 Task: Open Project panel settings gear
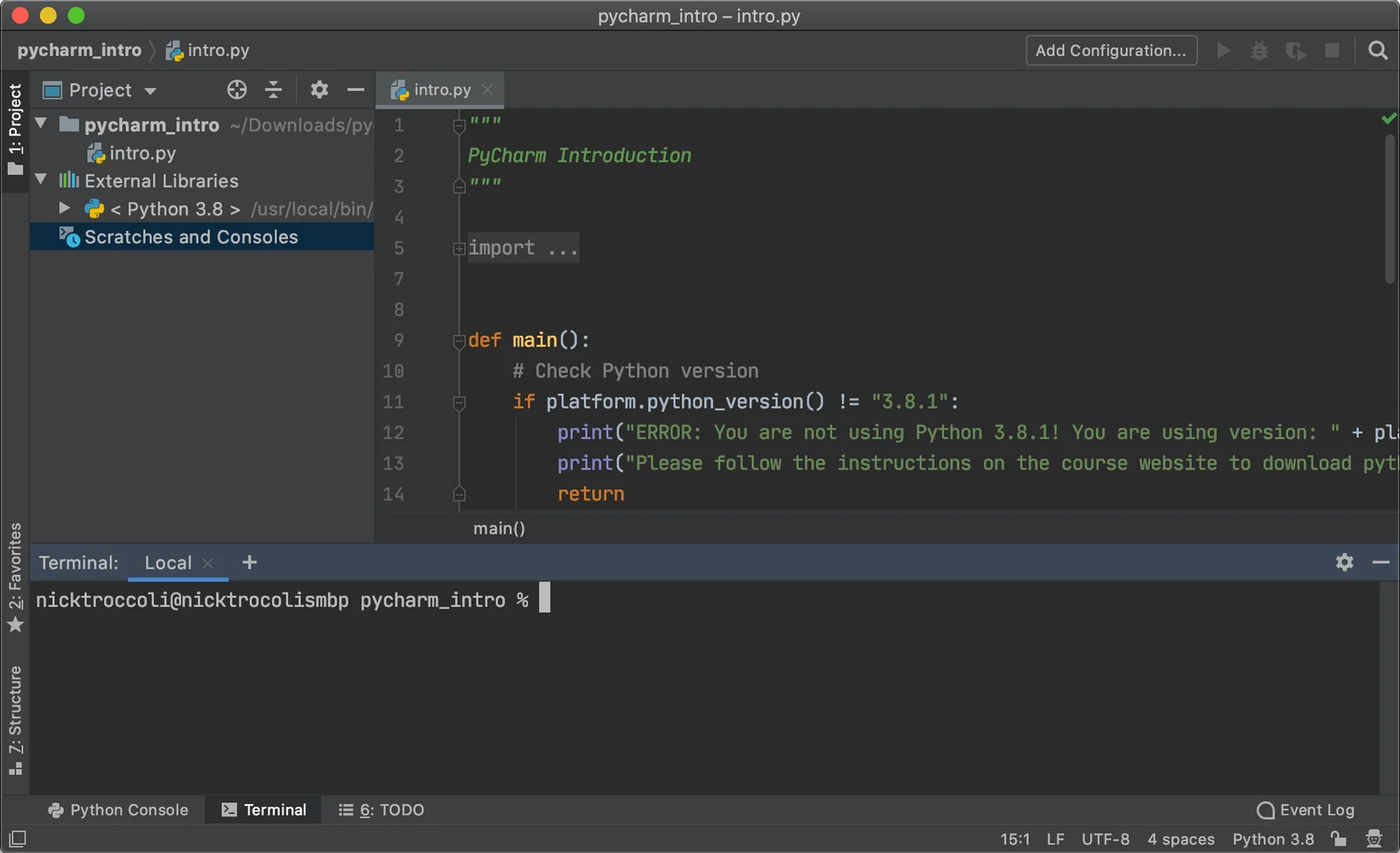pos(319,89)
